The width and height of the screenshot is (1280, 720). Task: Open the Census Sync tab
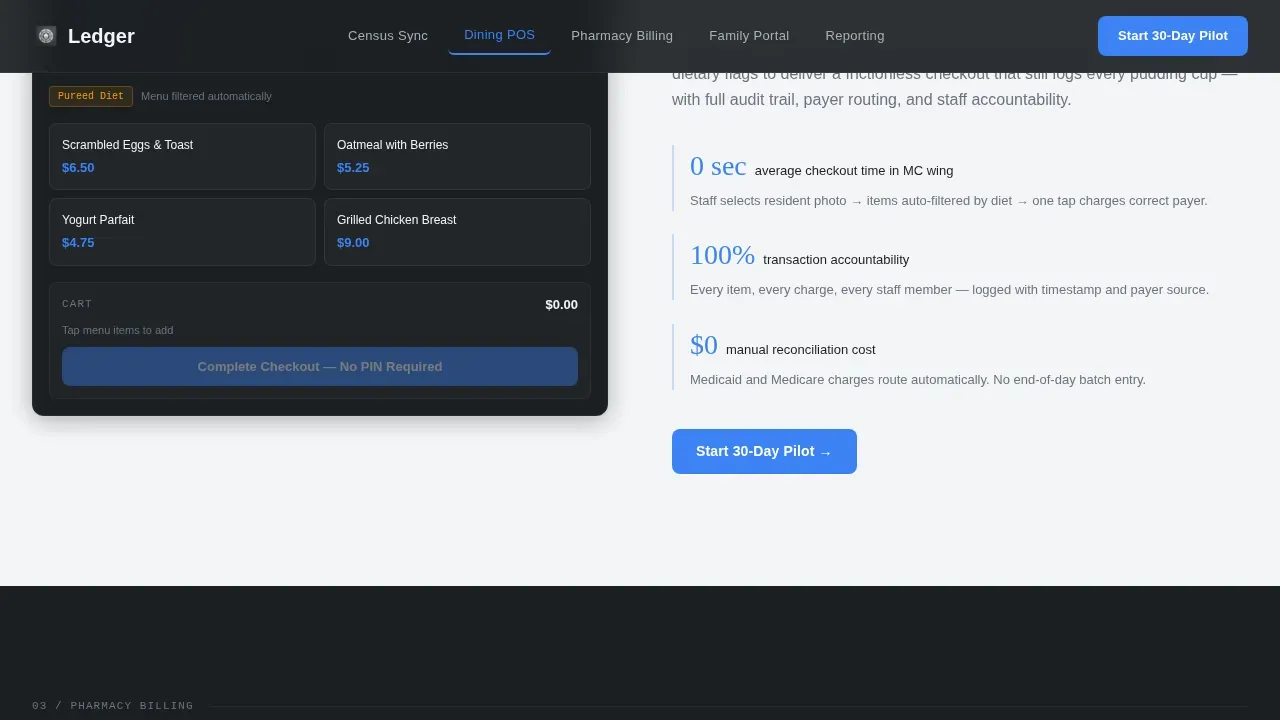388,36
